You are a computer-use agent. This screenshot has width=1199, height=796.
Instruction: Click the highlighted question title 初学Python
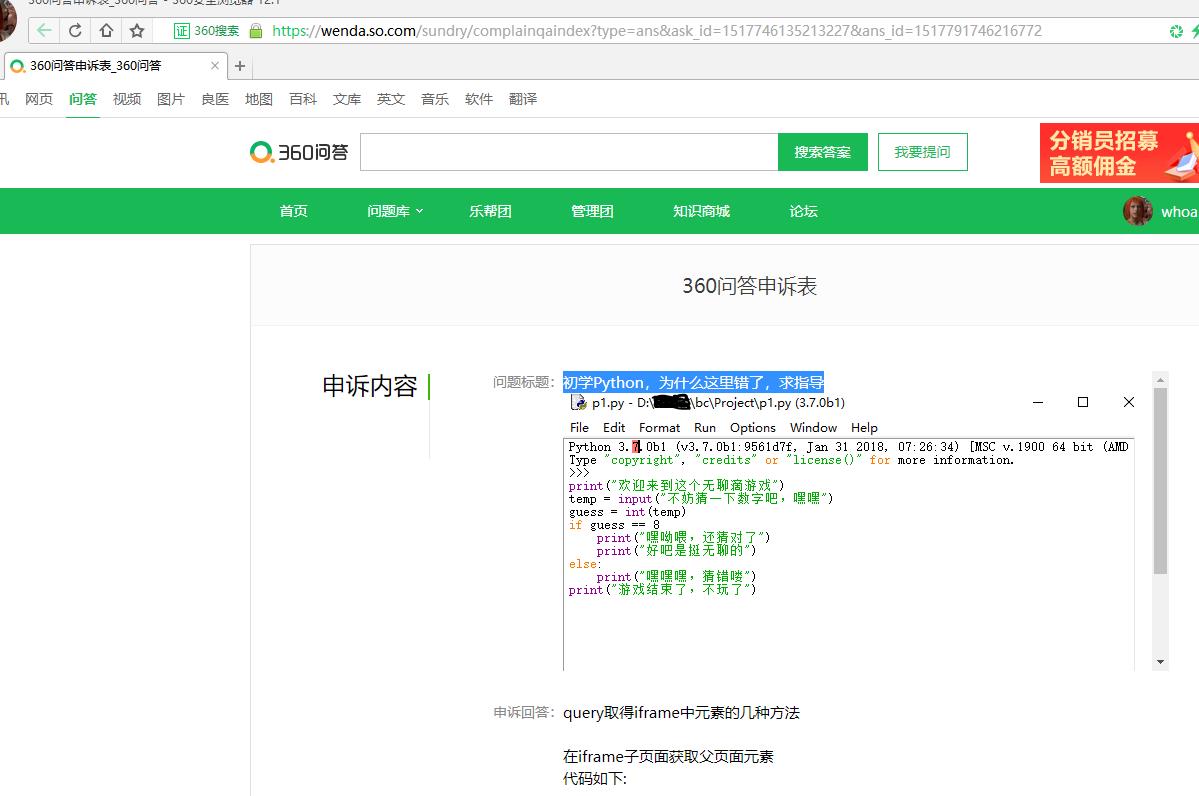point(694,382)
